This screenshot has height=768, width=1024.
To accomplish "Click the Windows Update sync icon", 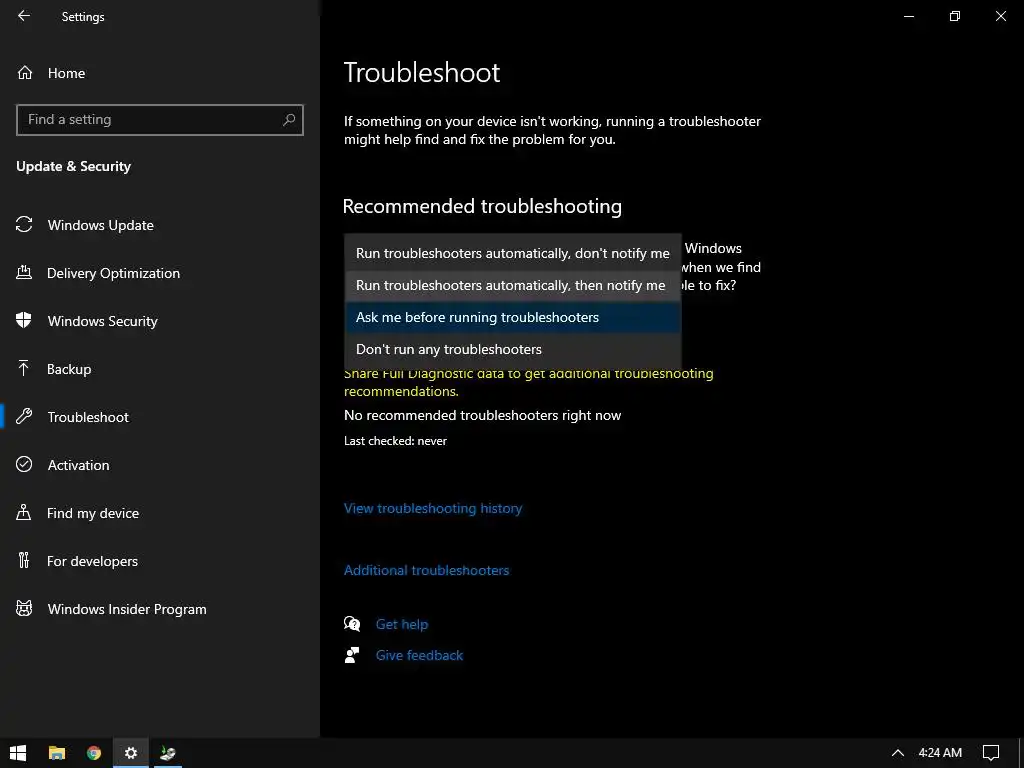I will pos(24,225).
